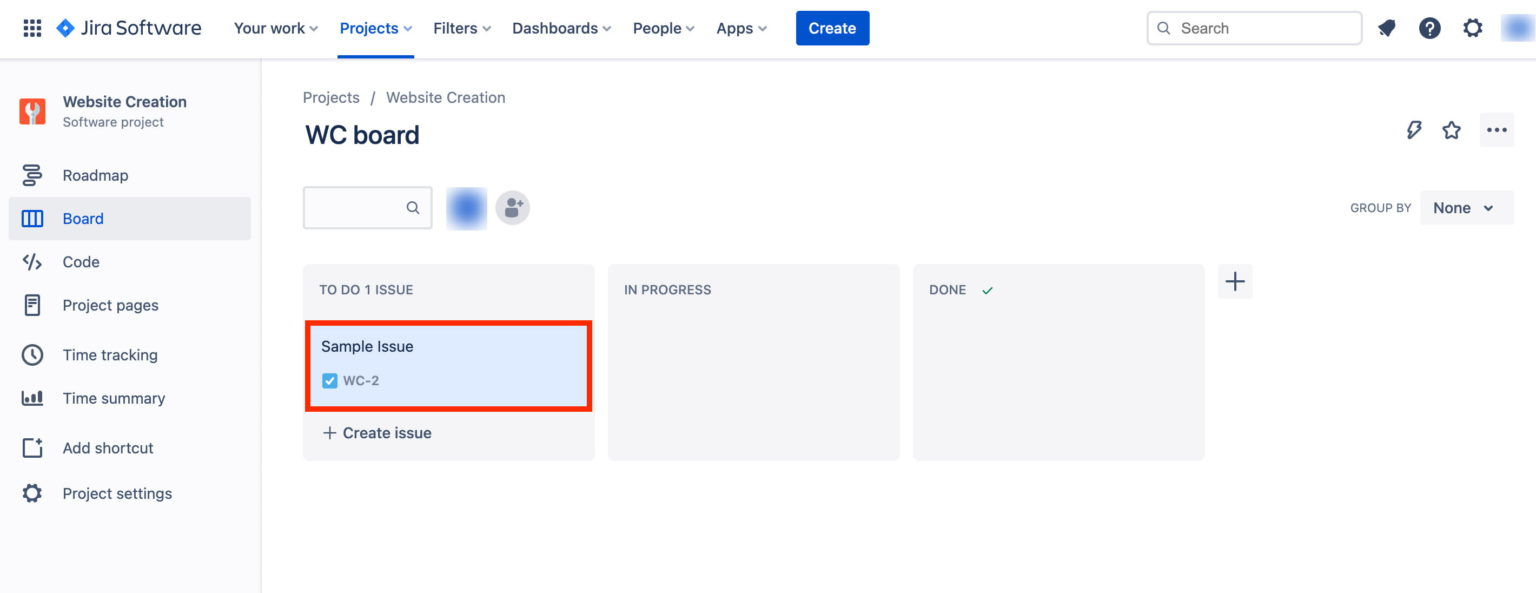Image resolution: width=1536 pixels, height=593 pixels.
Task: Star the WC board
Action: 1451,129
